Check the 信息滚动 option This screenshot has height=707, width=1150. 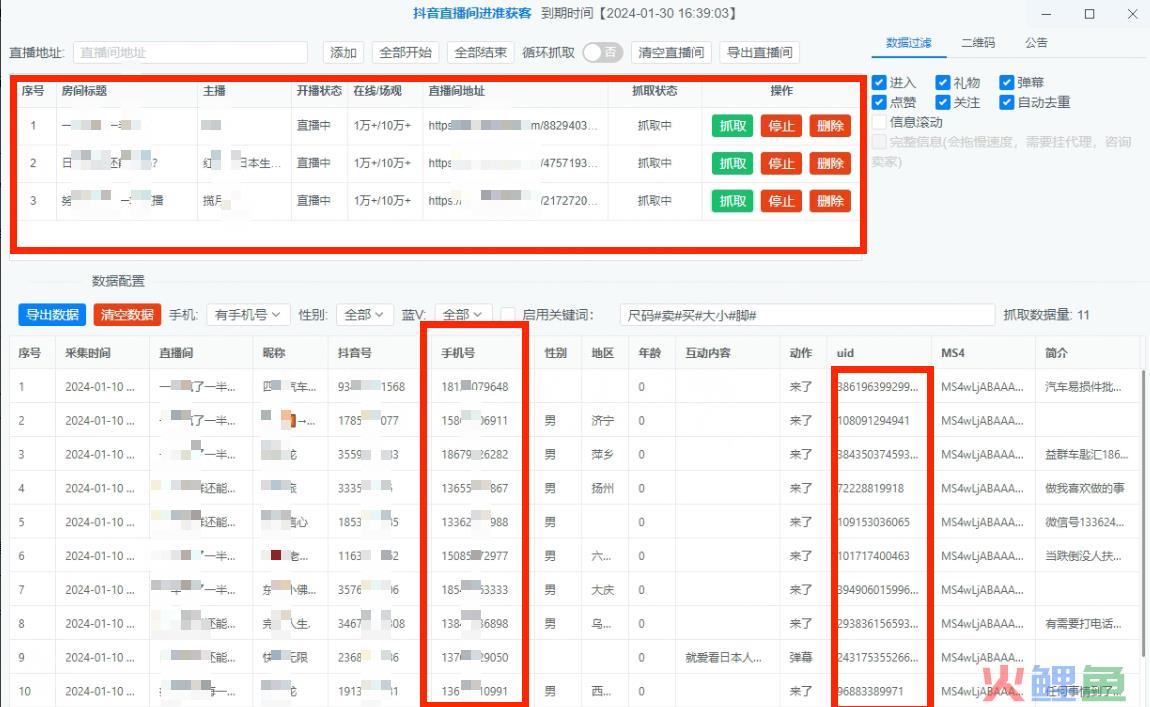point(879,122)
